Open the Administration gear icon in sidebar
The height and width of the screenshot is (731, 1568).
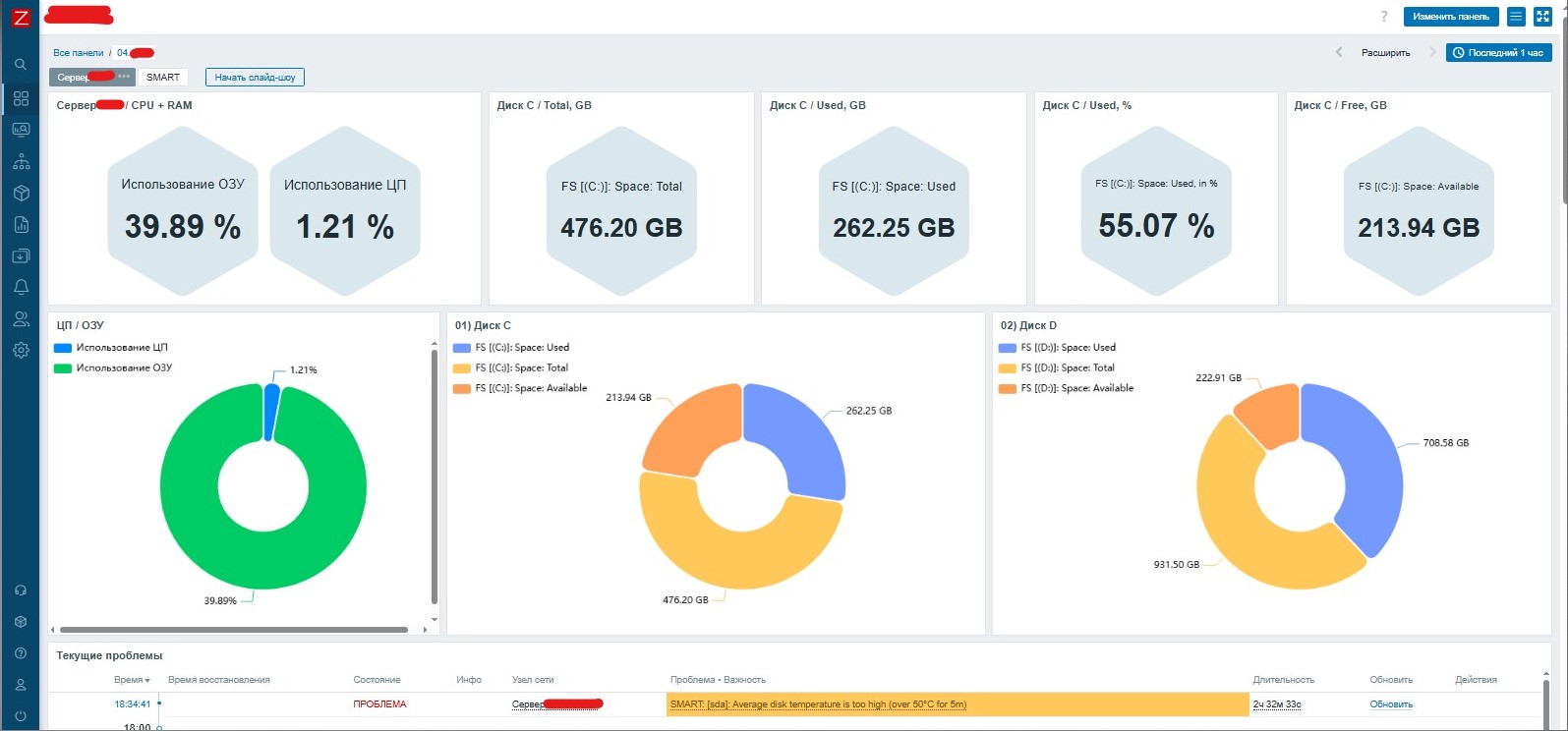tap(21, 351)
